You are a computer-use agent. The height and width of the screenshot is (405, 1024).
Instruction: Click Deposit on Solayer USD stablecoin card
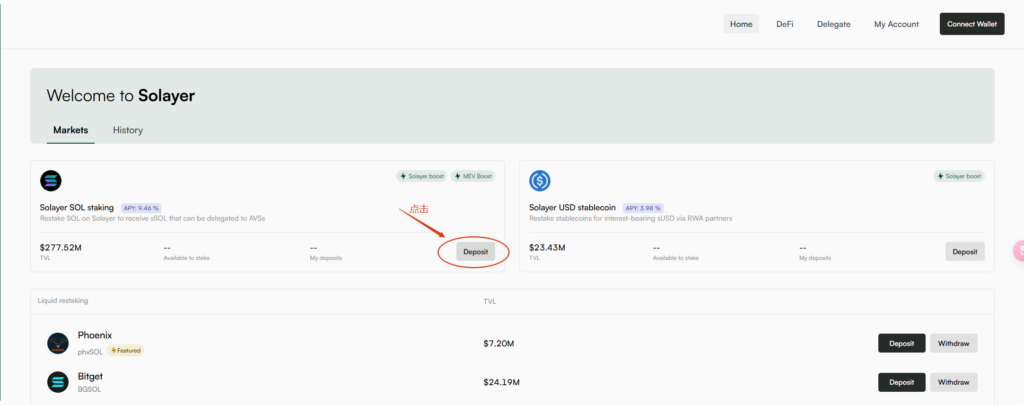pyautogui.click(x=965, y=251)
